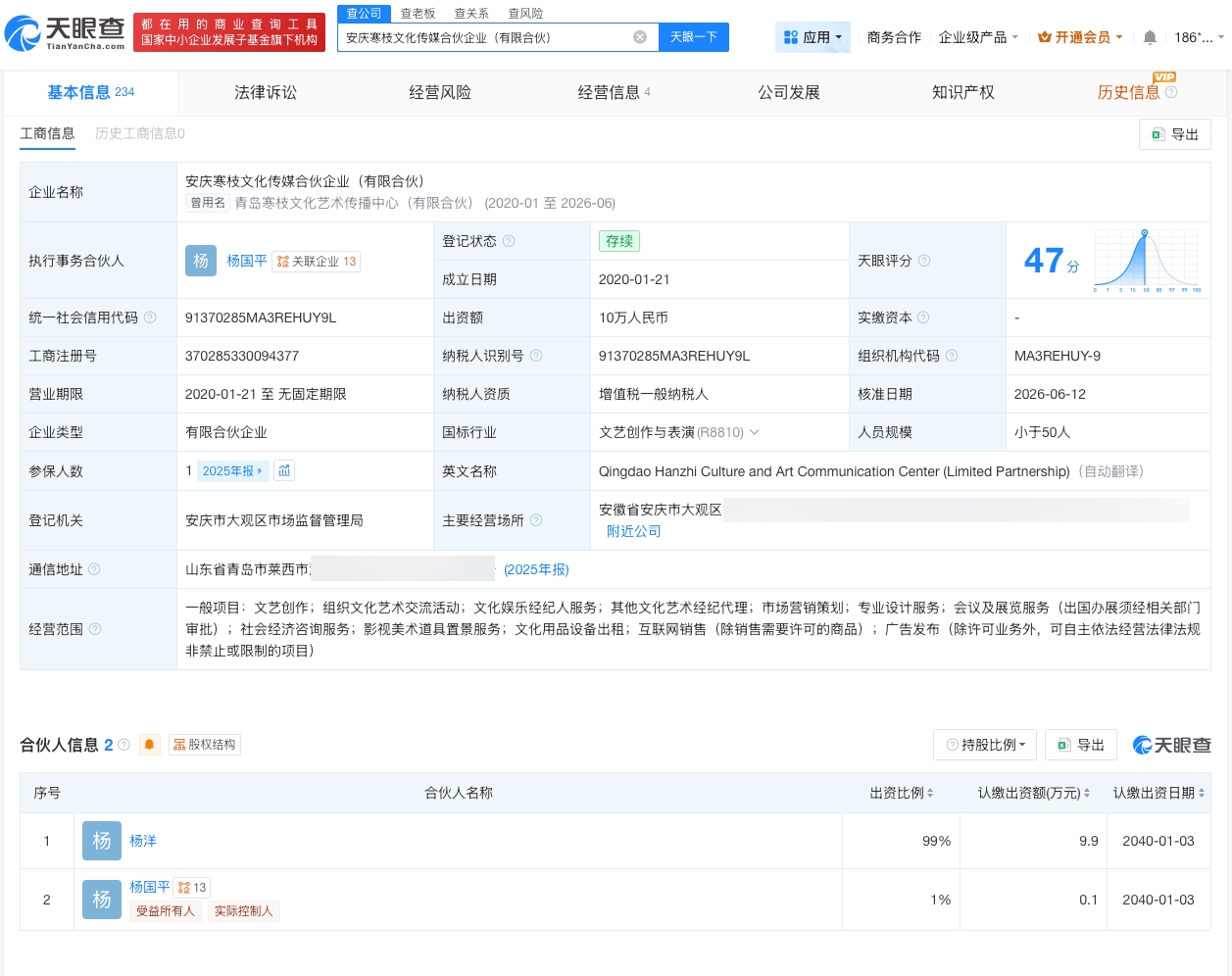Viewport: 1232px width, 976px height.
Task: Open the 应用 dropdown
Action: coord(813,37)
